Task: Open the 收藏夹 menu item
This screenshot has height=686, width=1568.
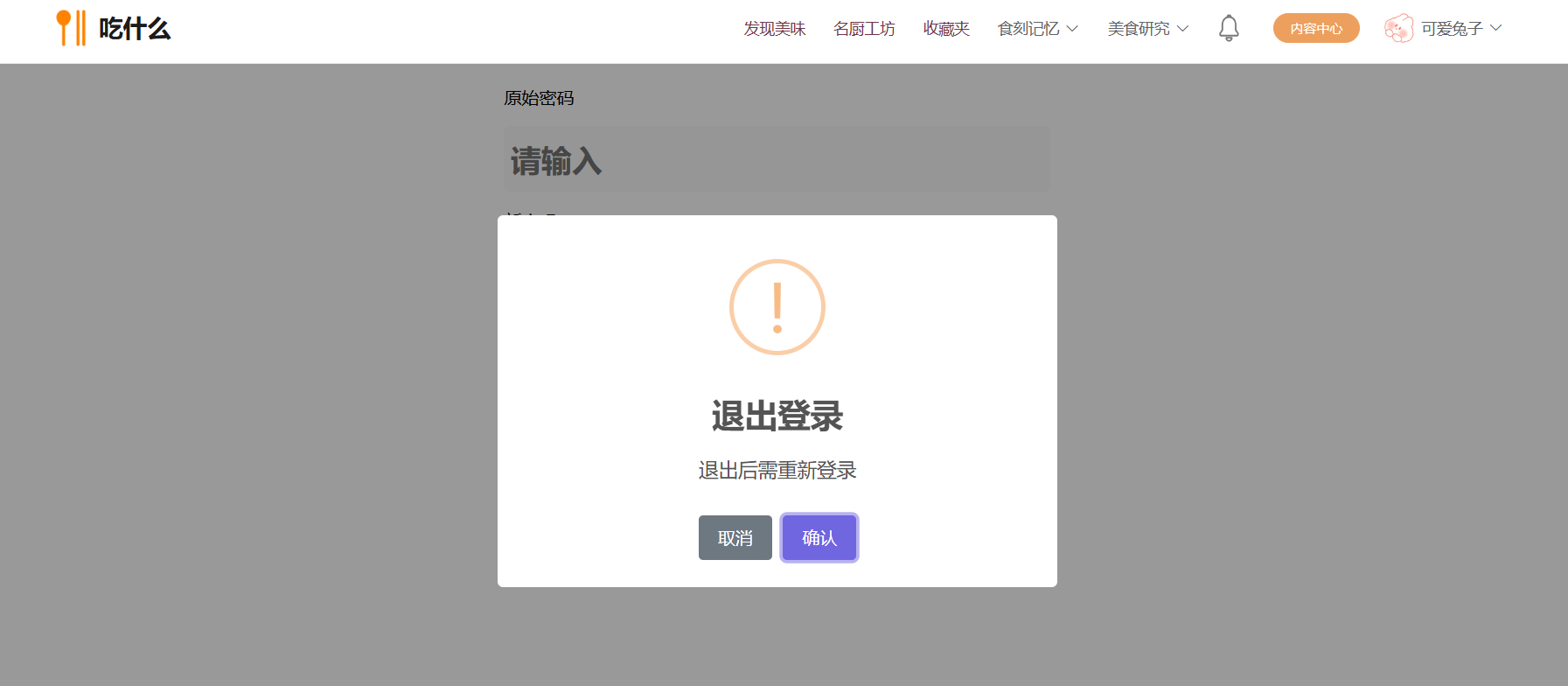Action: click(x=946, y=29)
